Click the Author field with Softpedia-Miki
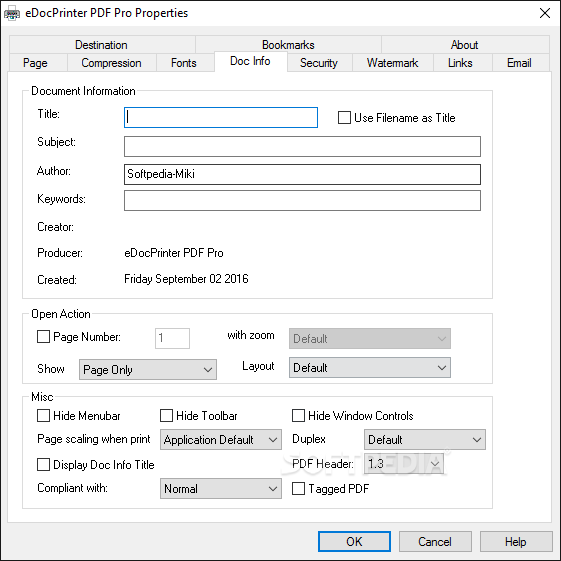The height and width of the screenshot is (561, 561). [x=302, y=174]
